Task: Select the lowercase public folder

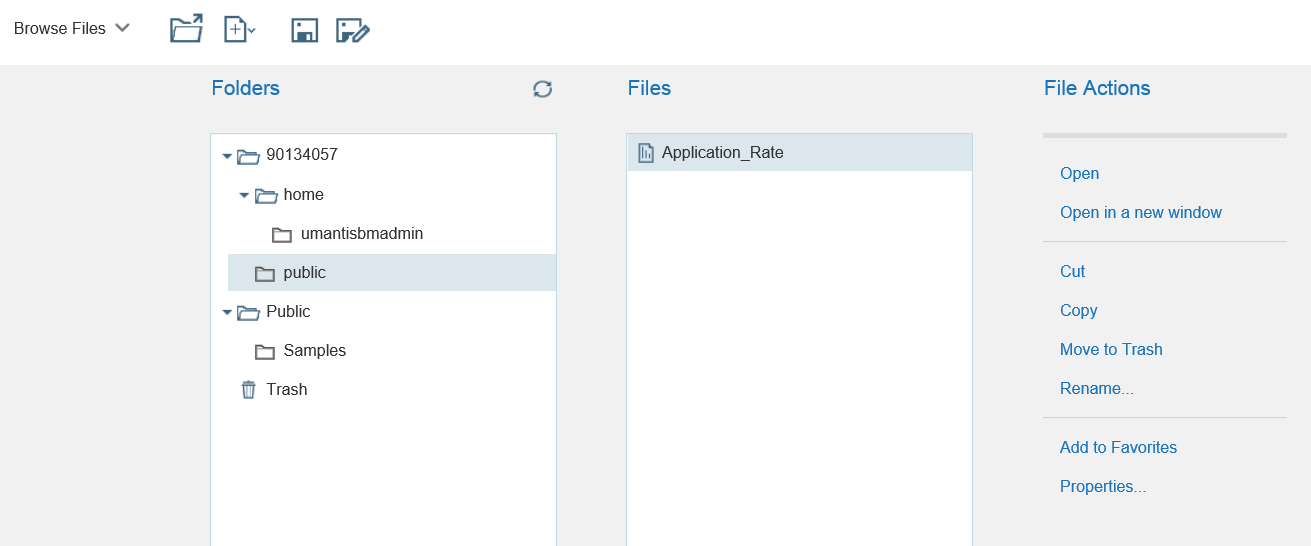Action: [x=304, y=273]
